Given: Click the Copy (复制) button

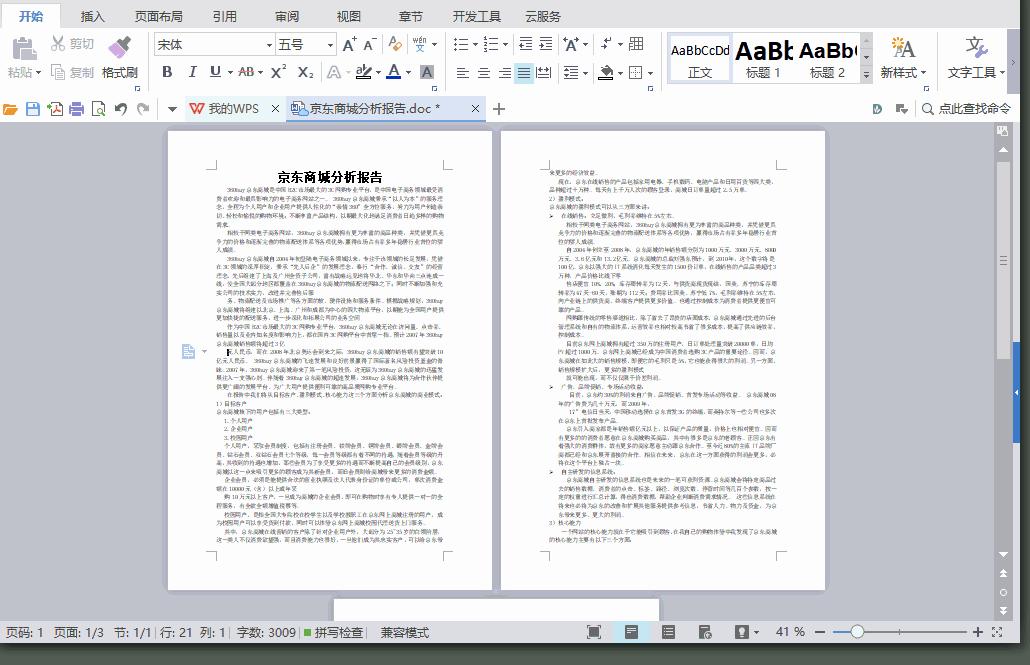Looking at the screenshot, I should coord(72,72).
